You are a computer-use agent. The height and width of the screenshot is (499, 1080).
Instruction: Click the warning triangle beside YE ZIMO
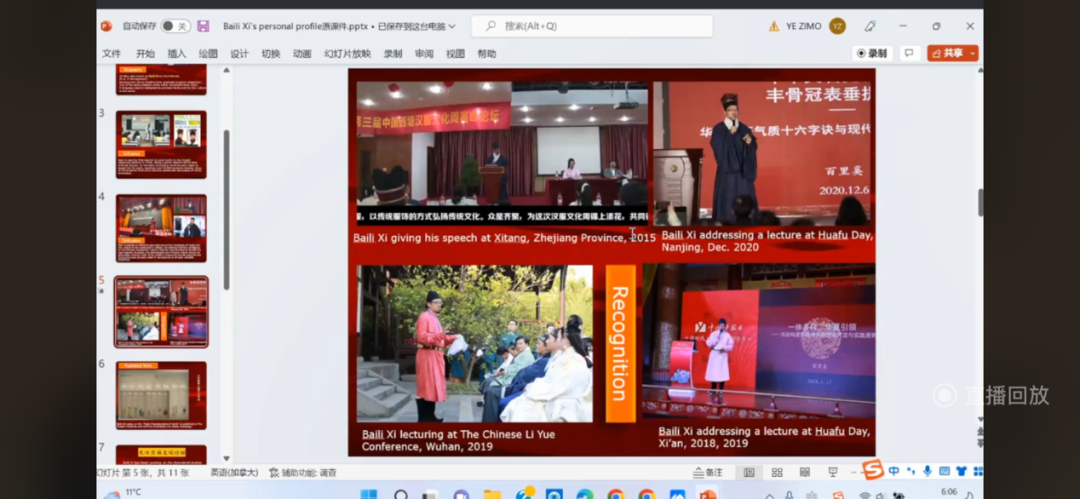point(773,26)
